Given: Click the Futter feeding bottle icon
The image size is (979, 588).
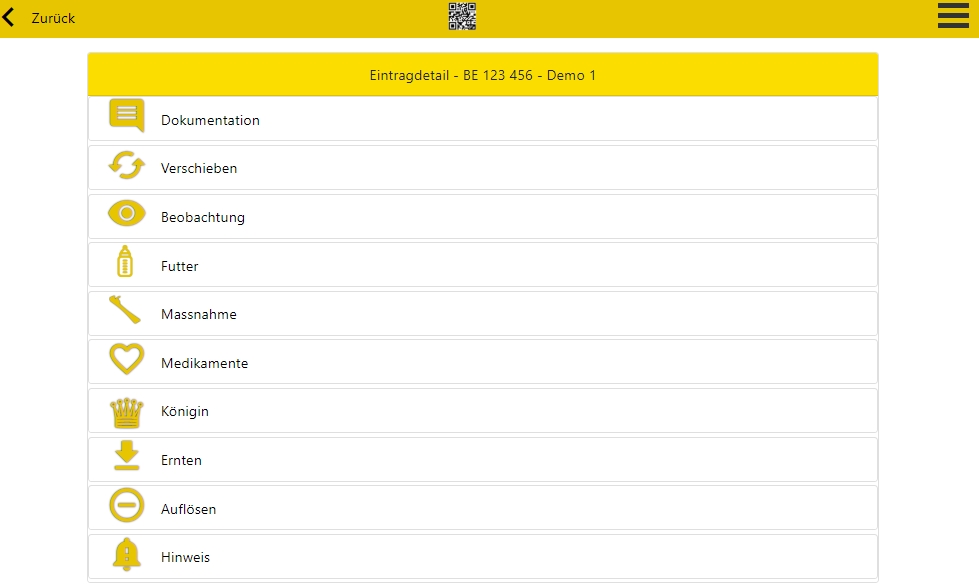Looking at the screenshot, I should [125, 262].
